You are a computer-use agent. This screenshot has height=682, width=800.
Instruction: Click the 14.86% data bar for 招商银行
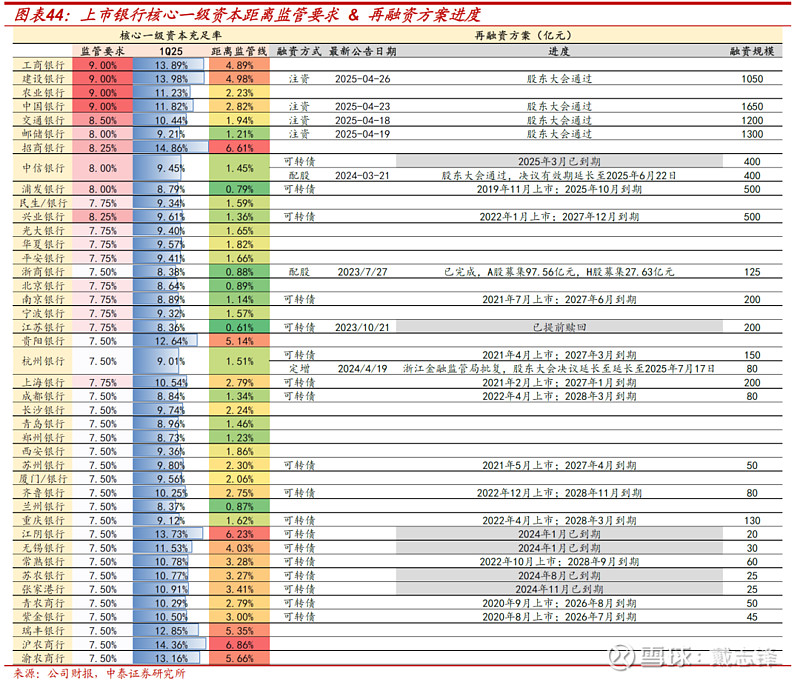168,146
